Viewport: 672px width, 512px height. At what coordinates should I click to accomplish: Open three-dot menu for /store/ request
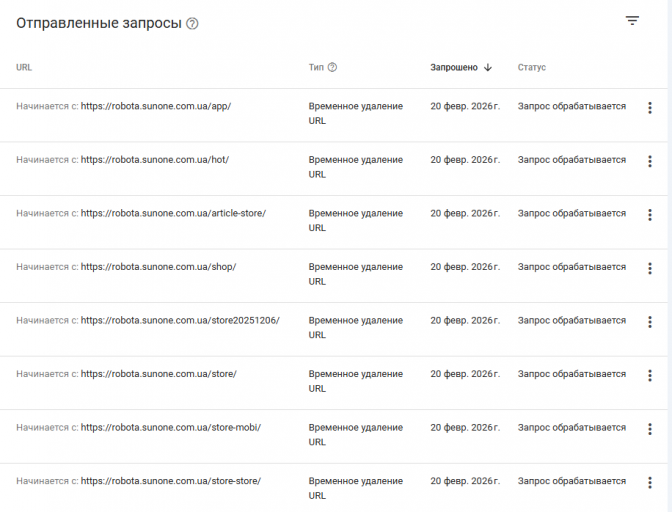pyautogui.click(x=650, y=375)
